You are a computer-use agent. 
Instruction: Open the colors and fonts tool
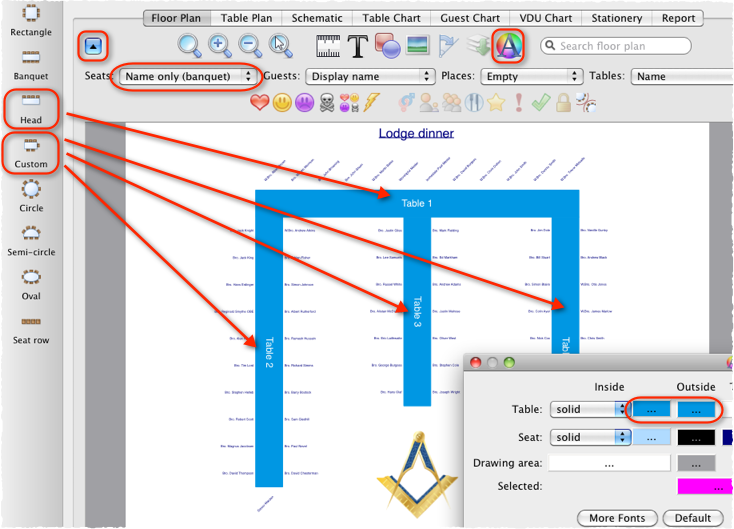pyautogui.click(x=510, y=45)
